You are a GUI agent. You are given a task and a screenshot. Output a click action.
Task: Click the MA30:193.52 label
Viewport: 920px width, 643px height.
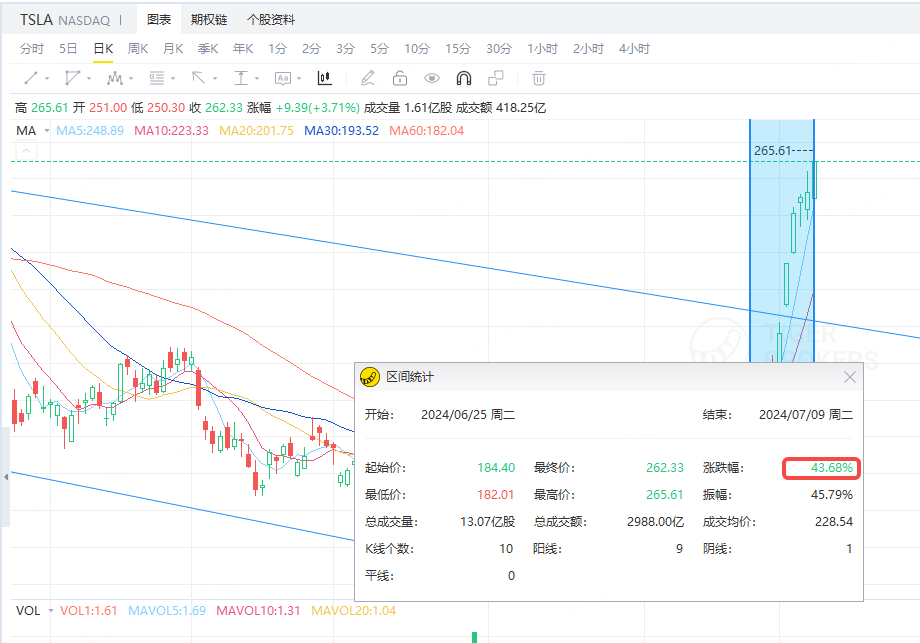point(341,130)
